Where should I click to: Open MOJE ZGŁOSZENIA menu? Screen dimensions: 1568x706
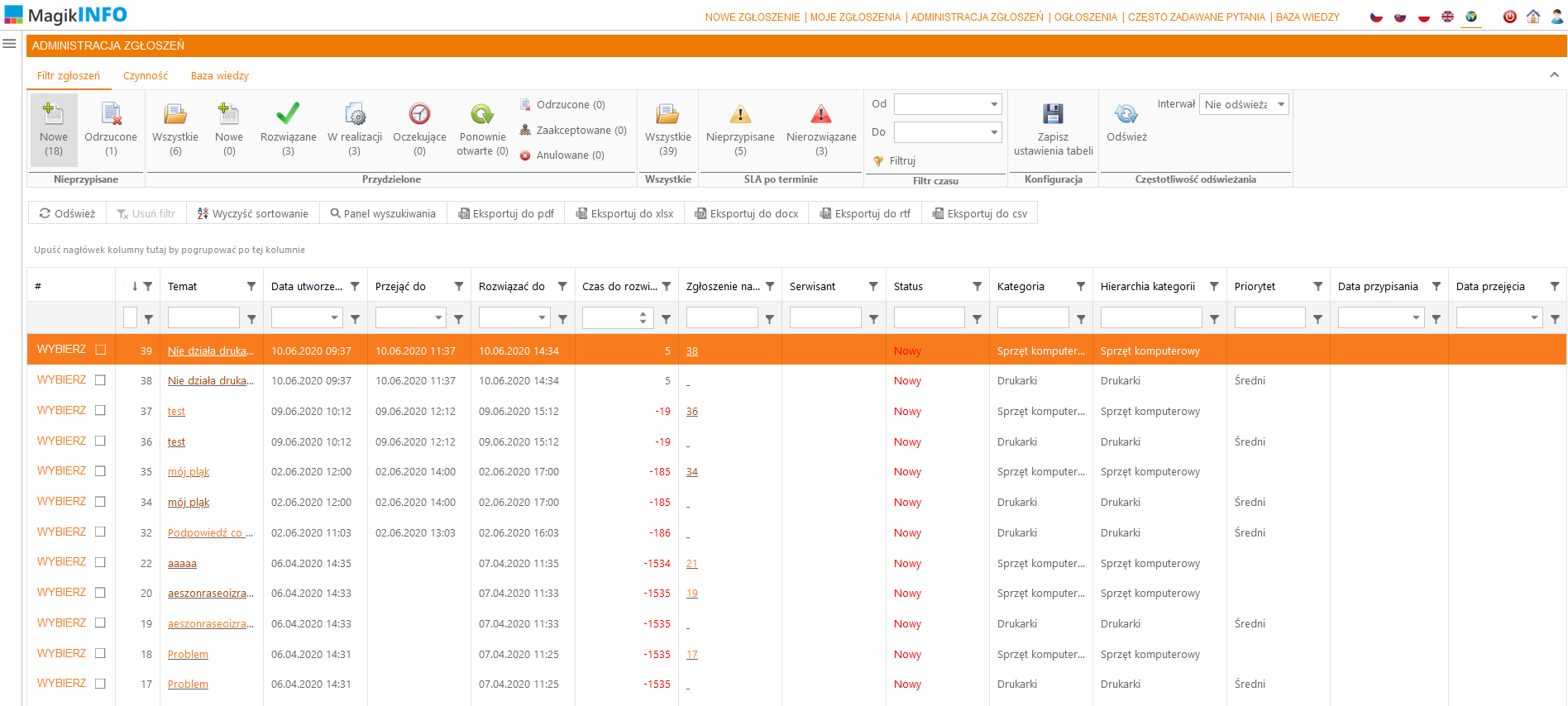[x=855, y=17]
